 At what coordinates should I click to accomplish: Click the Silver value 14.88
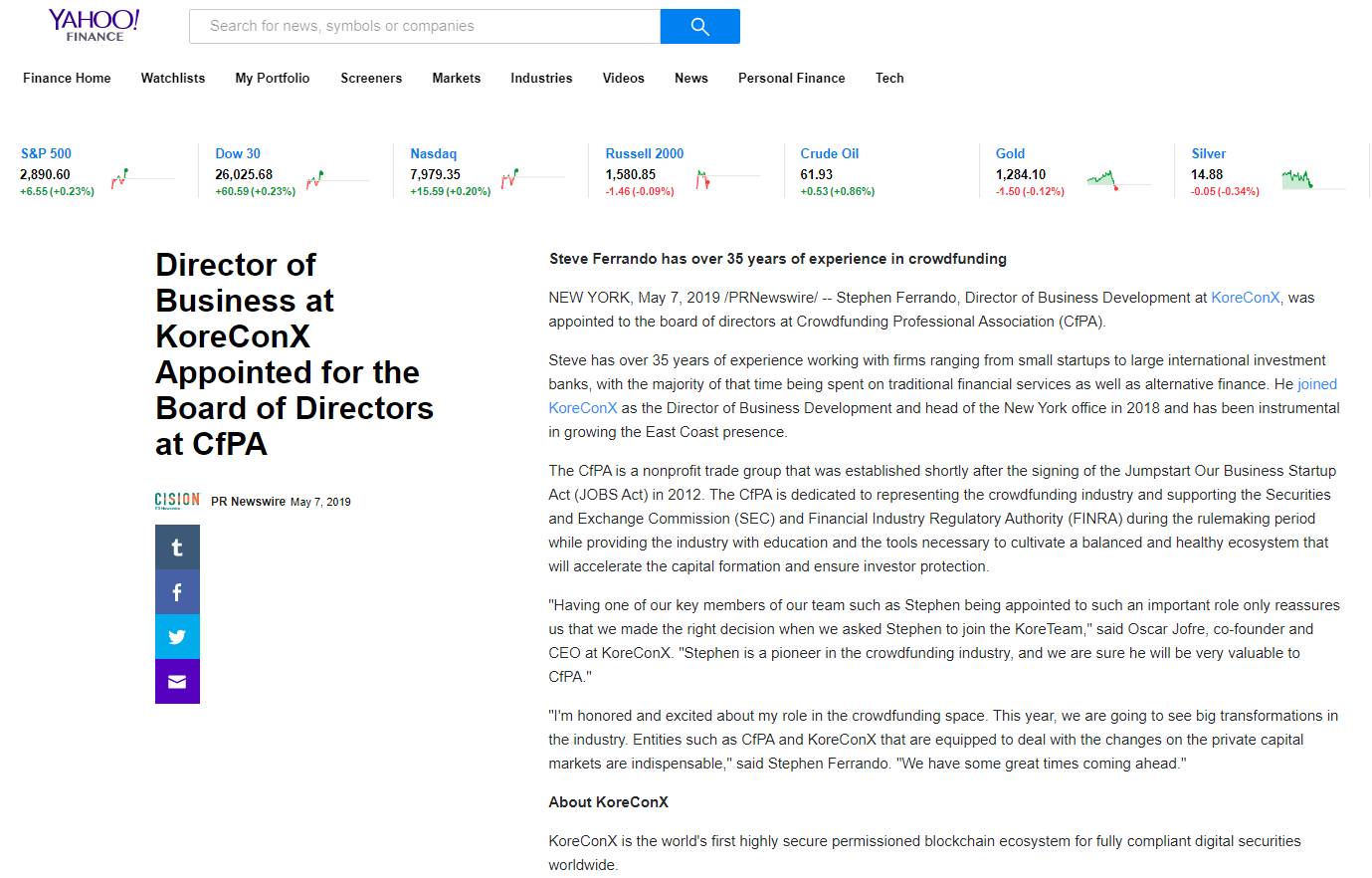pyautogui.click(x=1207, y=174)
